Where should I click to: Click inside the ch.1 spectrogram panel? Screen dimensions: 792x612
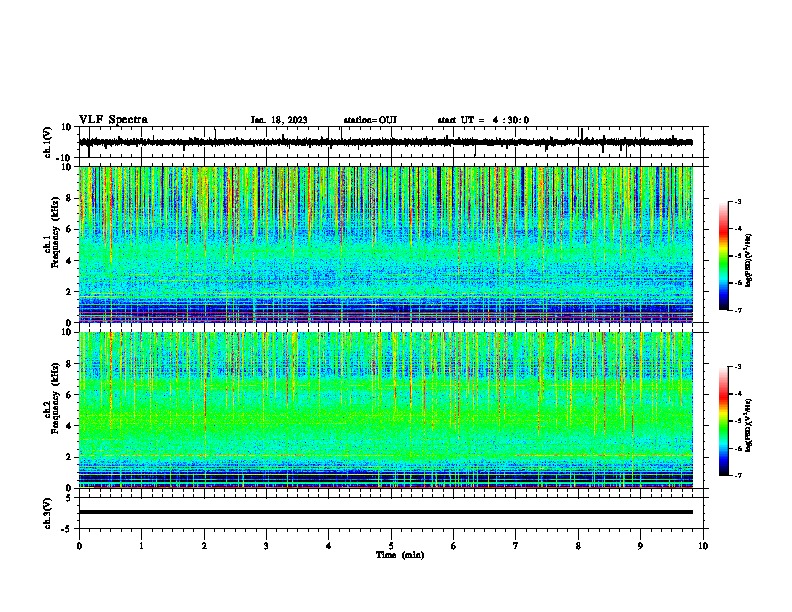click(386, 244)
